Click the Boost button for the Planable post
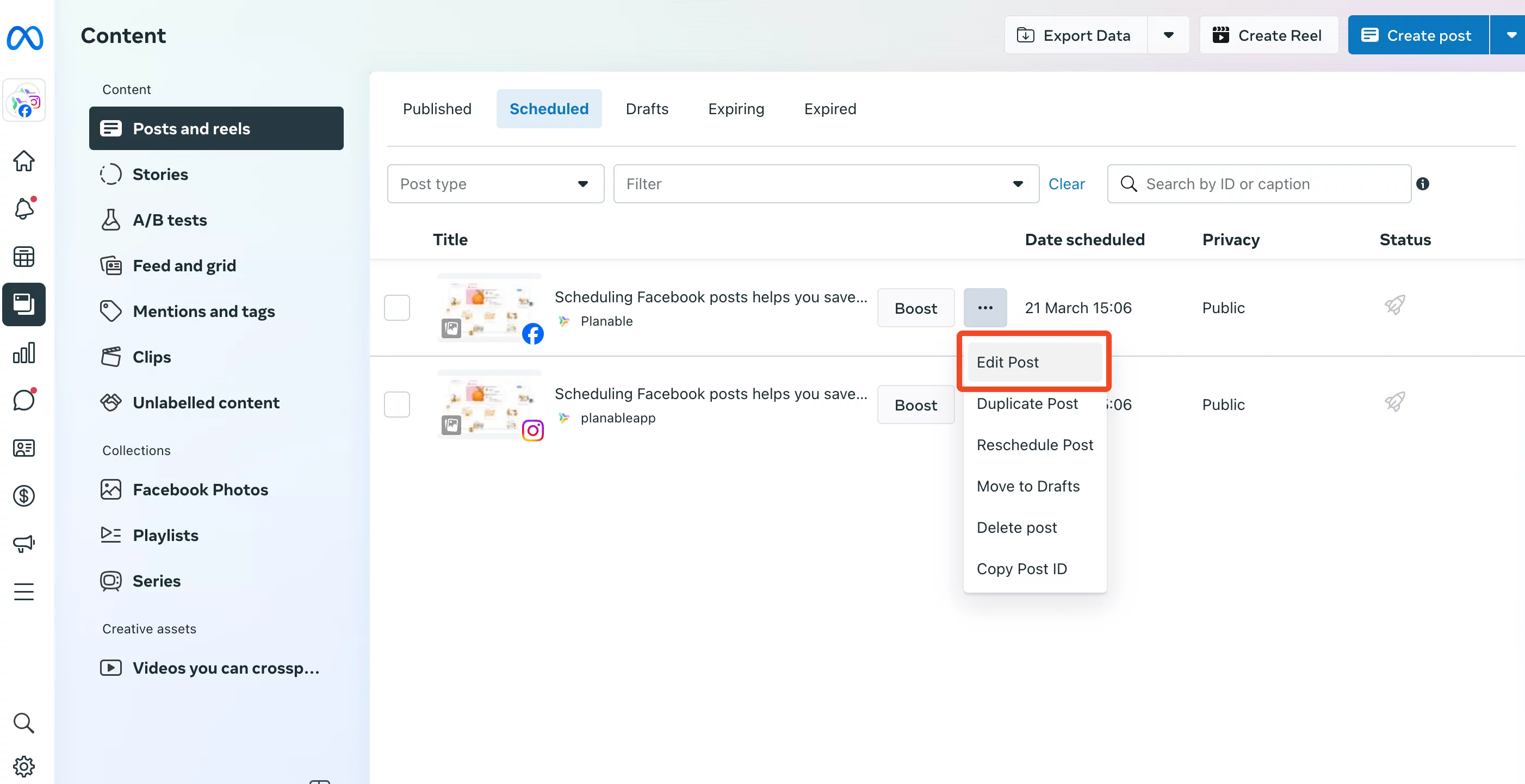This screenshot has height=784, width=1525. pos(915,307)
